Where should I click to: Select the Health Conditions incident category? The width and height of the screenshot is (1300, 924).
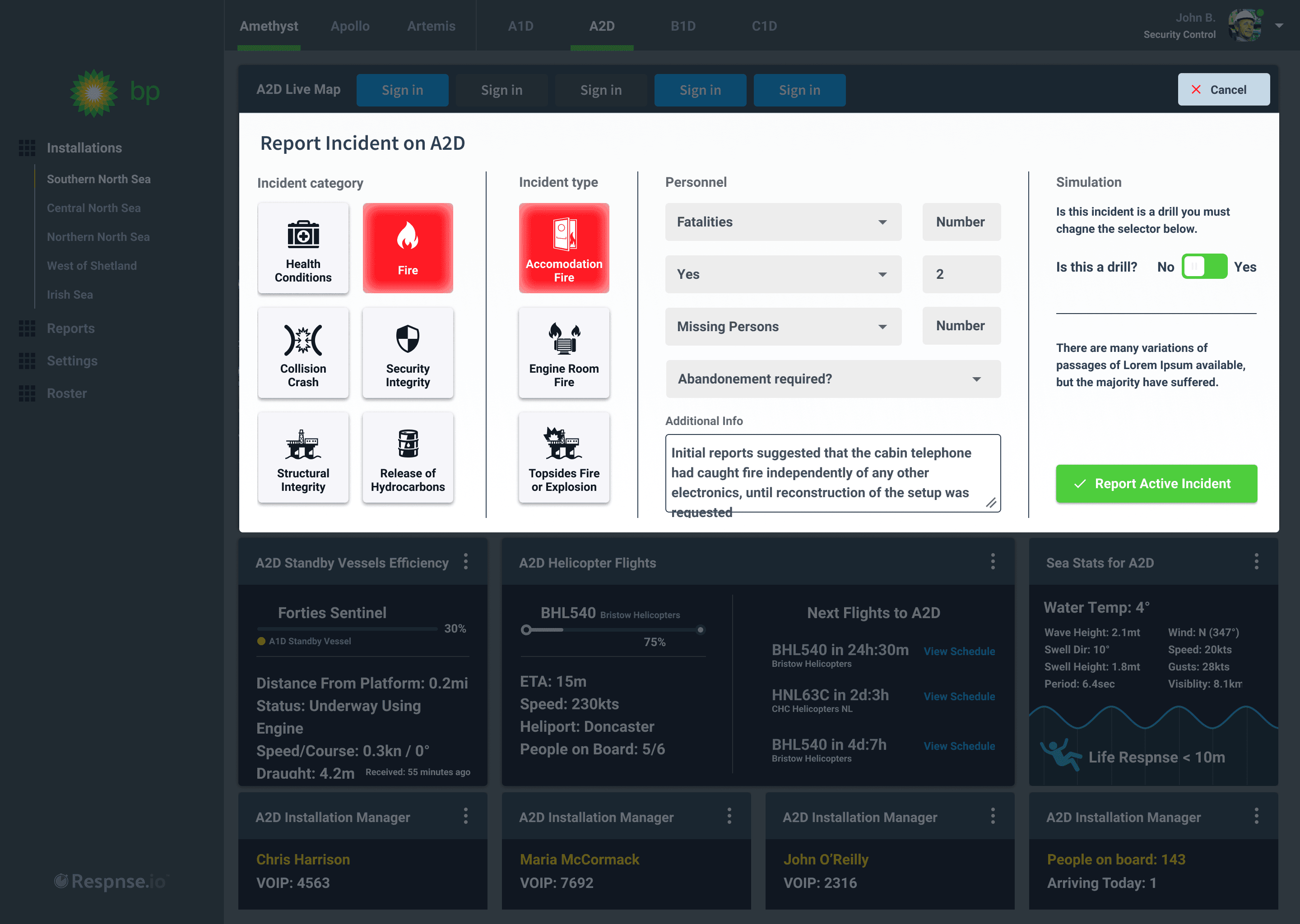[x=303, y=249]
